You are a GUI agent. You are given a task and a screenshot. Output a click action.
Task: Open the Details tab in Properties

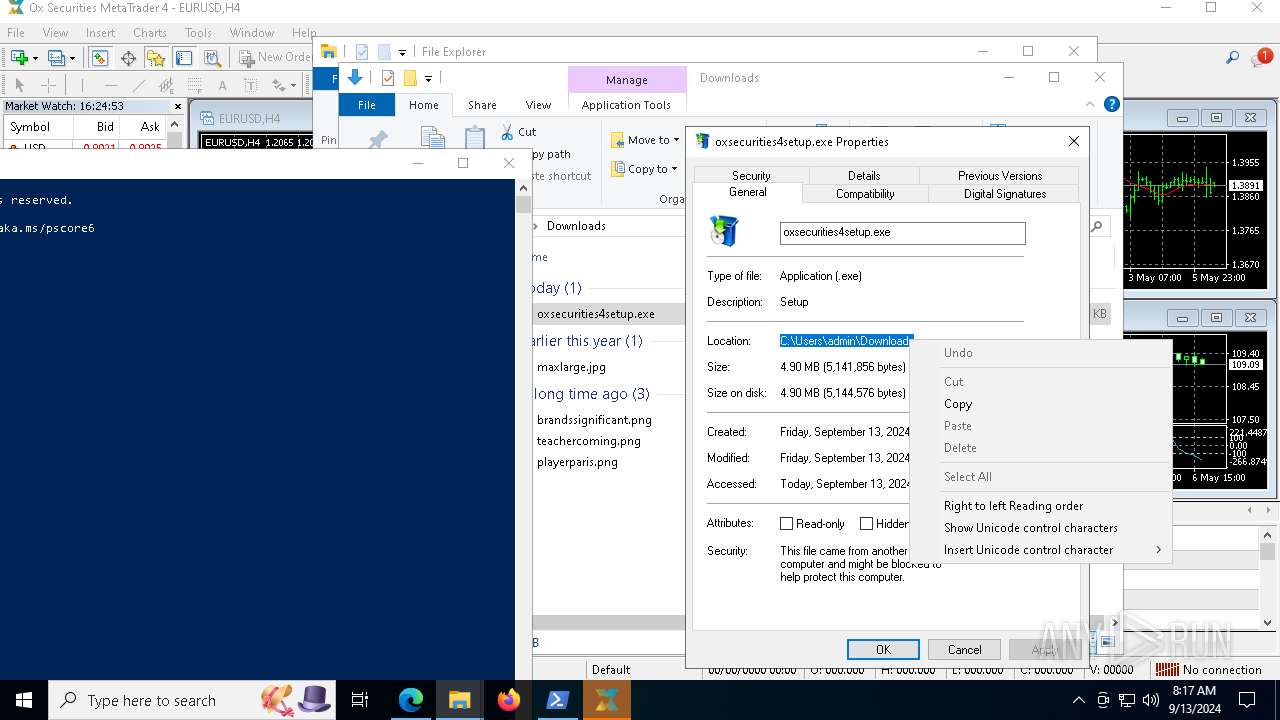(x=864, y=175)
